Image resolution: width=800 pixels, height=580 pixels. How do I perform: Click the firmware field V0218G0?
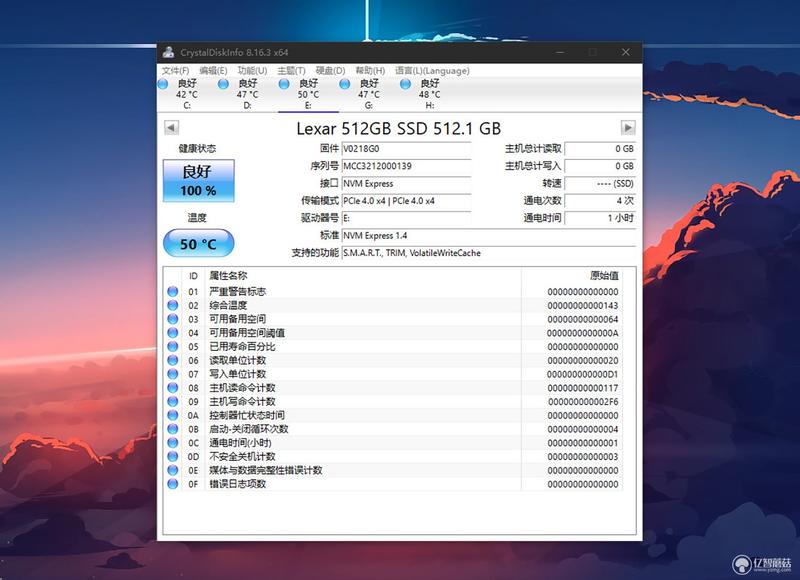tap(406, 149)
